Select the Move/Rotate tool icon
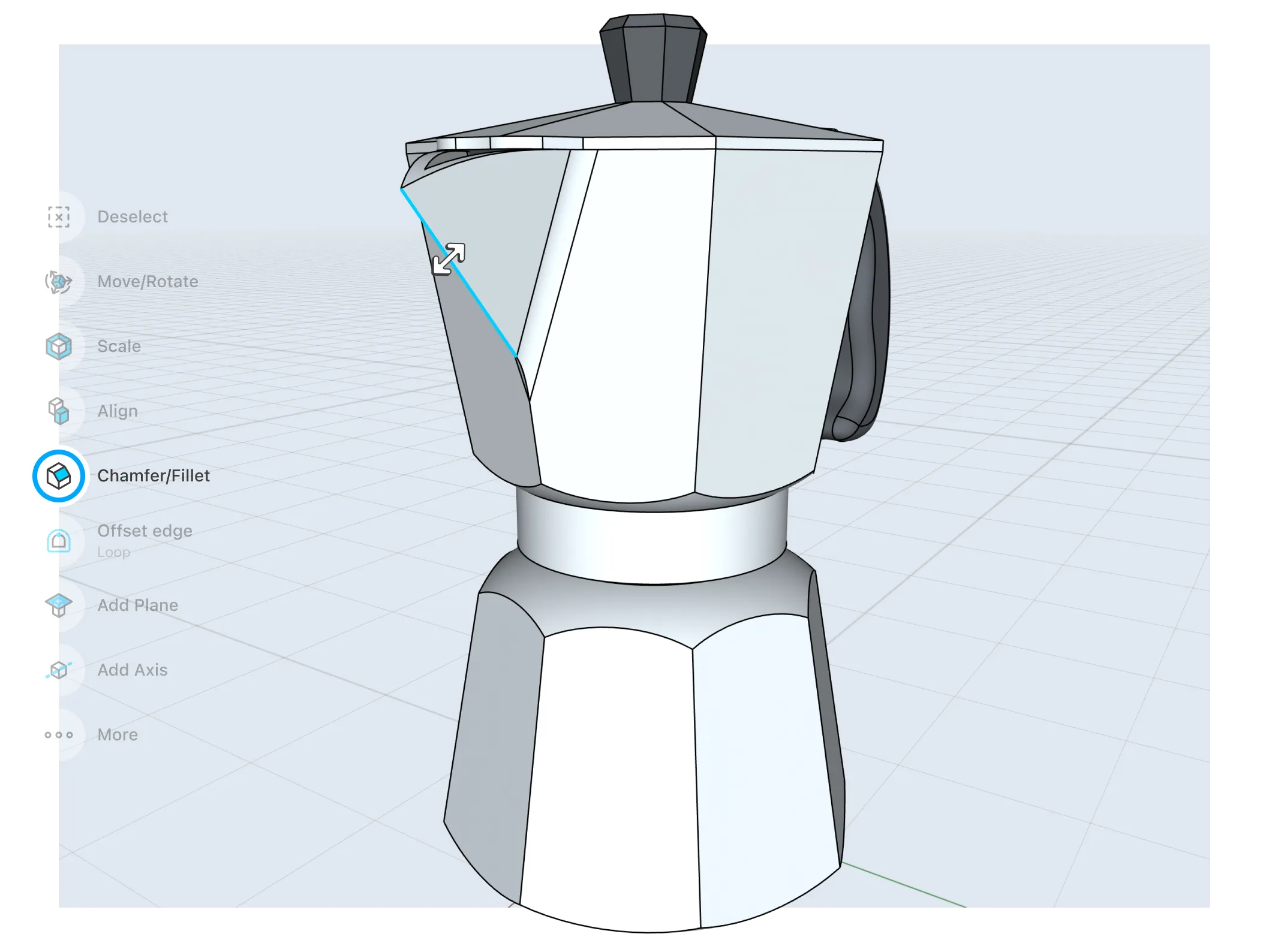The height and width of the screenshot is (952, 1269). click(x=58, y=281)
